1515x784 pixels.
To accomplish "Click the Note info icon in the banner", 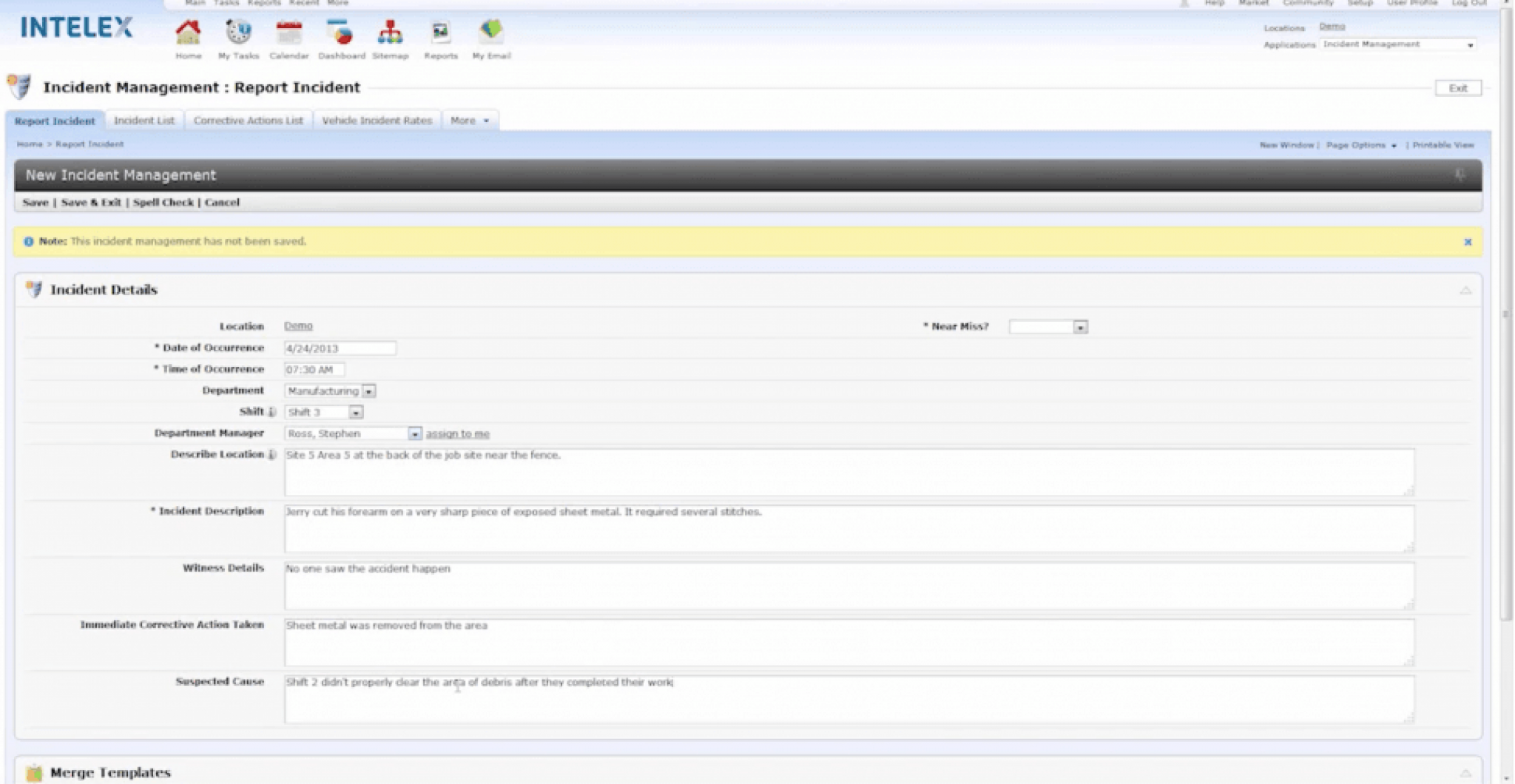I will (x=28, y=241).
